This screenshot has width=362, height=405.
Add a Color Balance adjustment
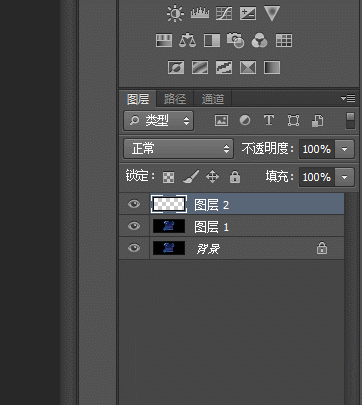[187, 40]
